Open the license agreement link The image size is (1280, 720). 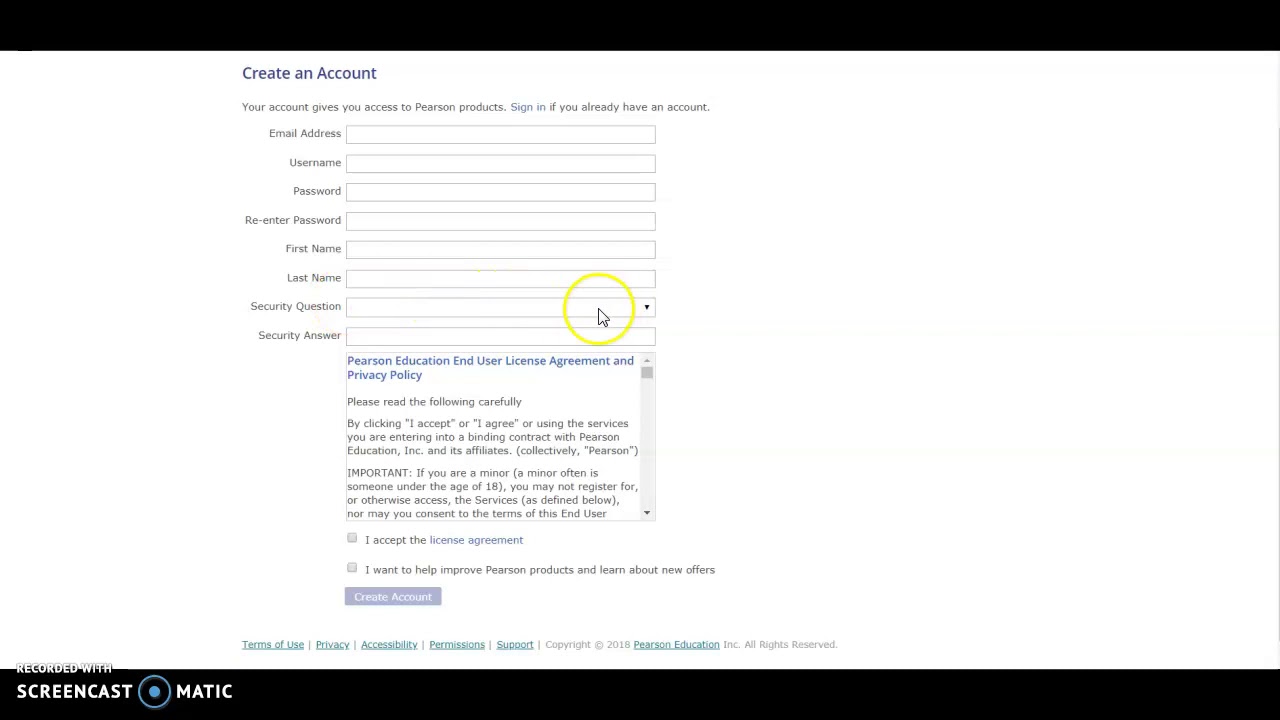(476, 540)
